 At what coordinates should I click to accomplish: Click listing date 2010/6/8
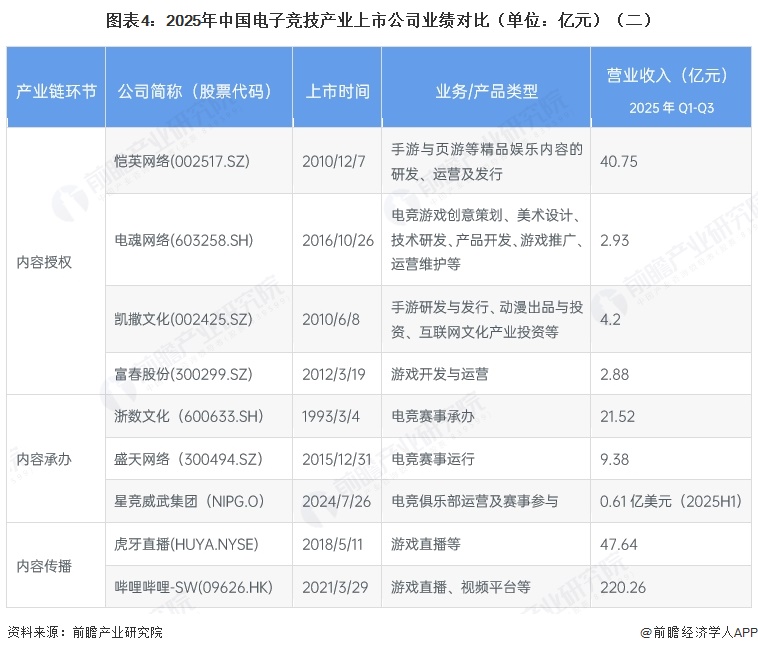331,319
